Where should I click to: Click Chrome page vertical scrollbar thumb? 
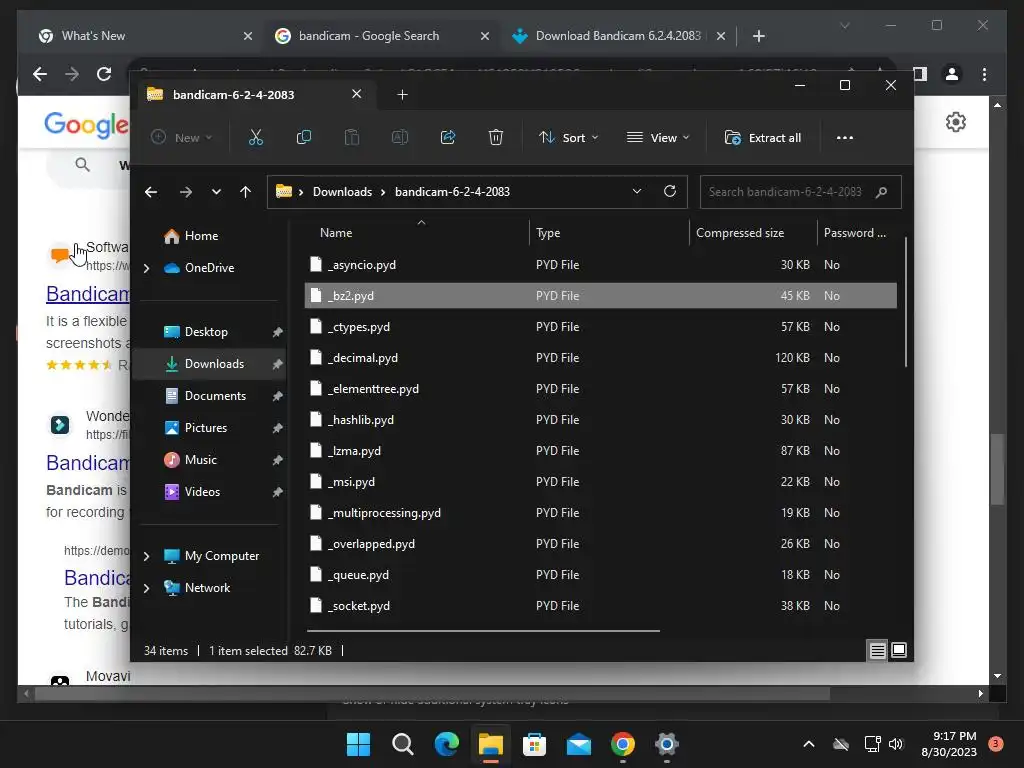997,469
